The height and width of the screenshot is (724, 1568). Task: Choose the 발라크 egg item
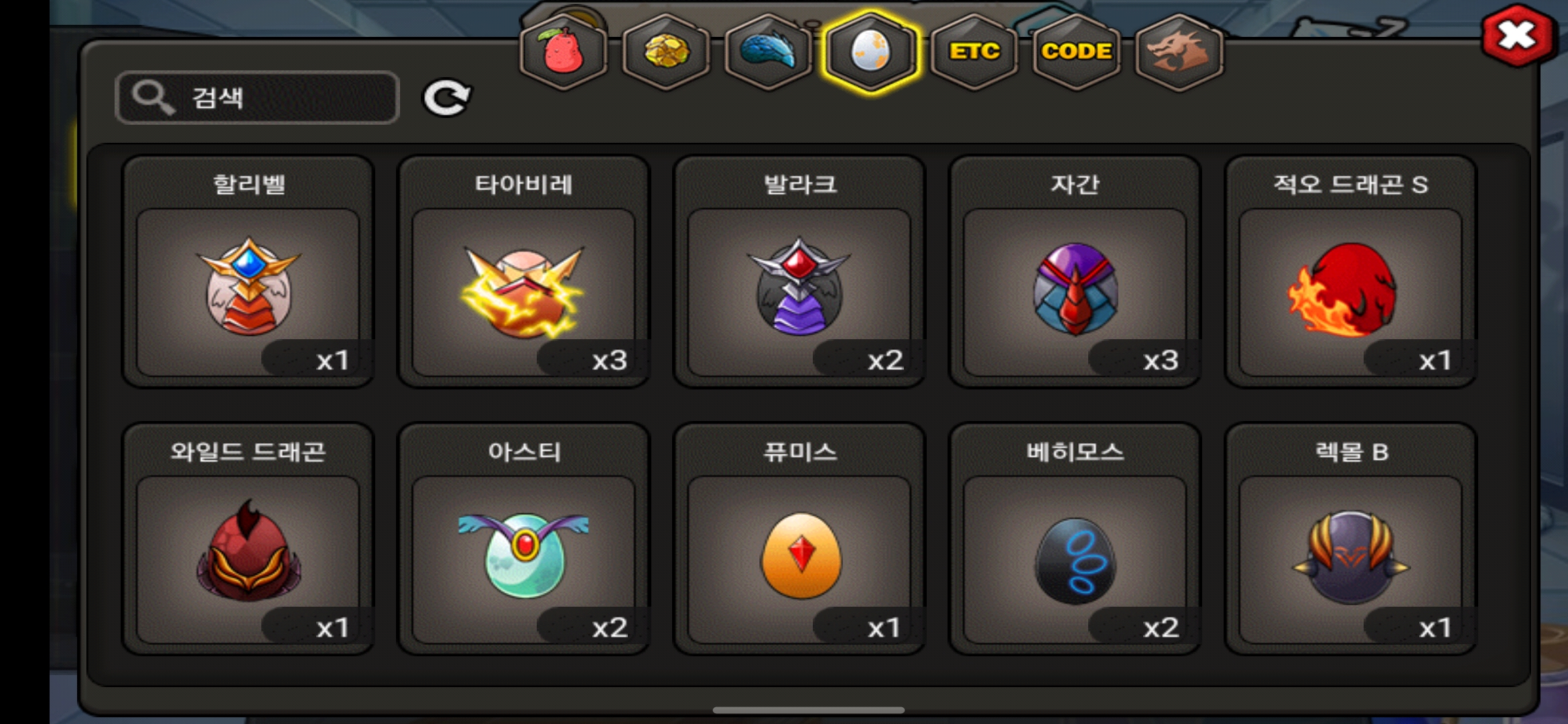click(799, 271)
